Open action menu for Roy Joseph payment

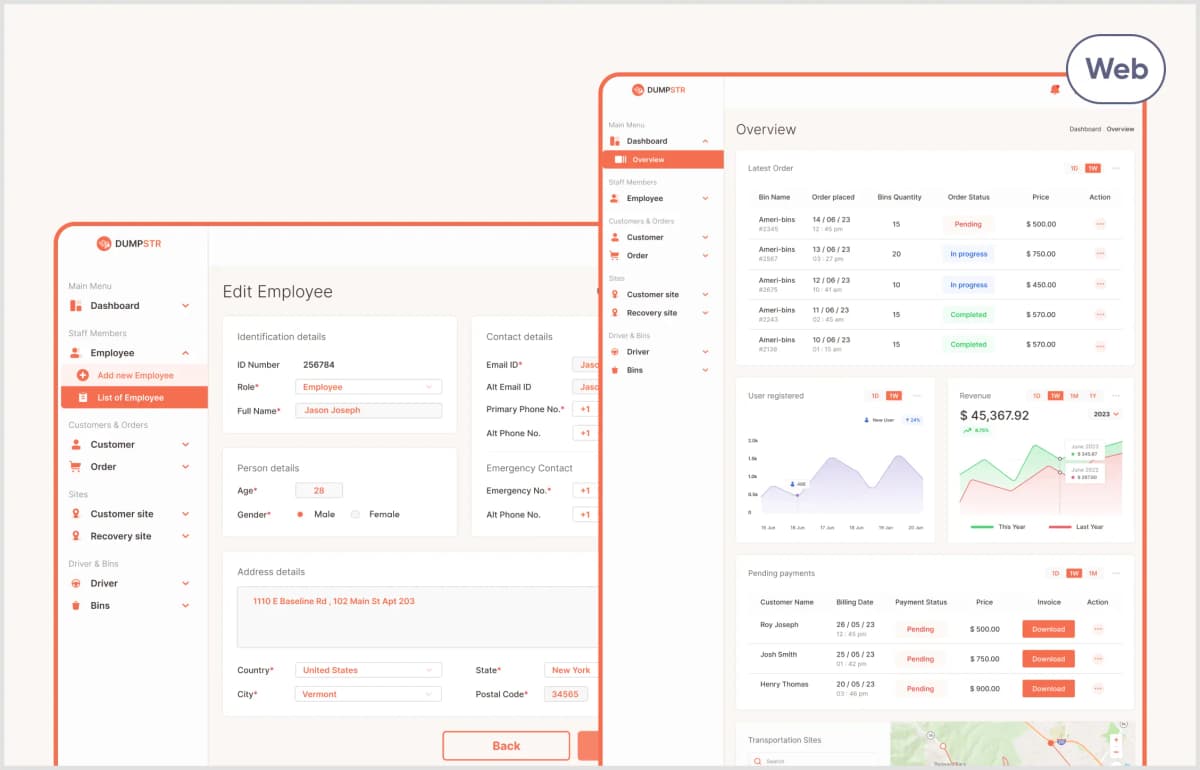pos(1098,629)
